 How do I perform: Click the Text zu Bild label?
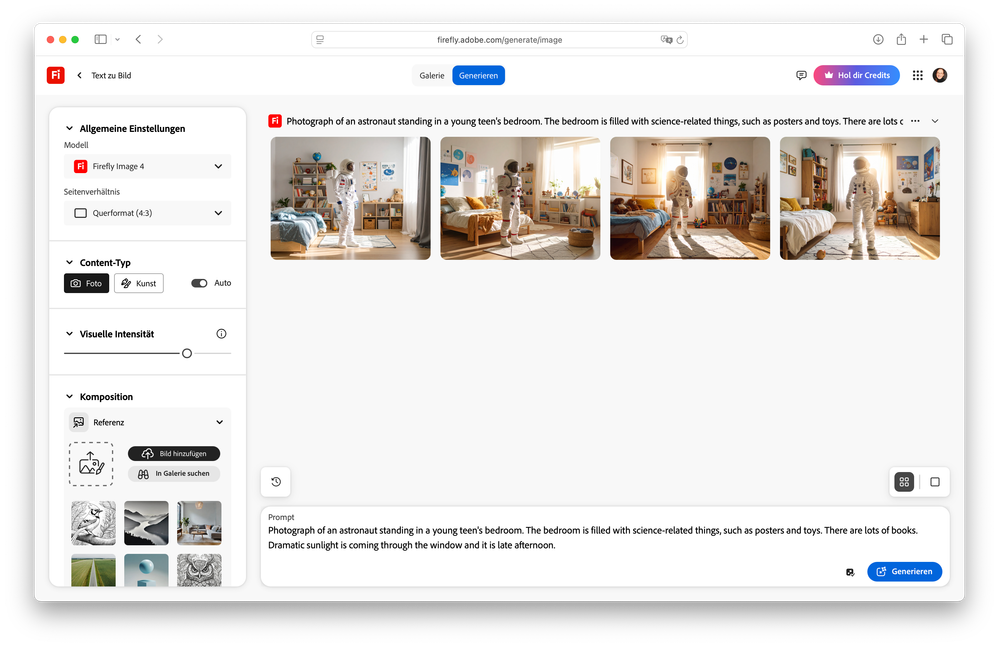pyautogui.click(x=111, y=75)
